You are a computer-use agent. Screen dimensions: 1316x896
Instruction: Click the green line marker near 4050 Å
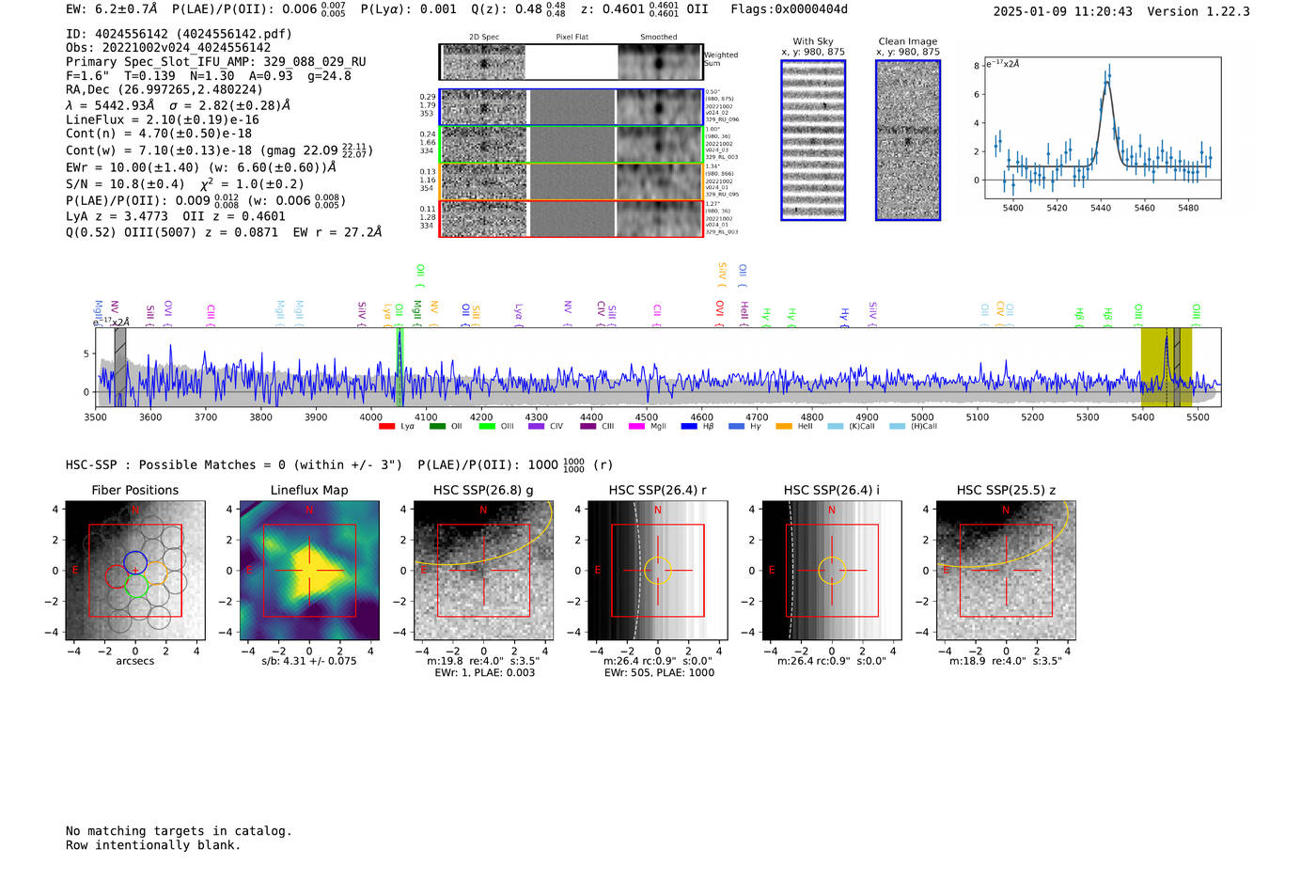pyautogui.click(x=399, y=368)
